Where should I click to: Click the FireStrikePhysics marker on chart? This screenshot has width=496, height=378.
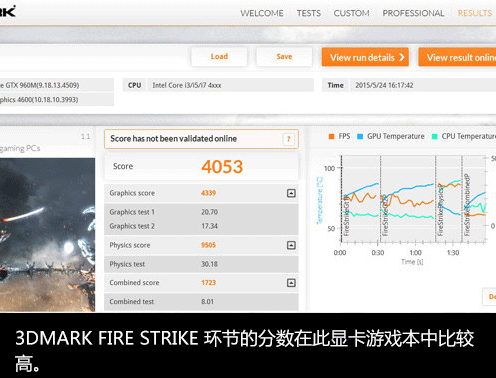[x=440, y=210]
